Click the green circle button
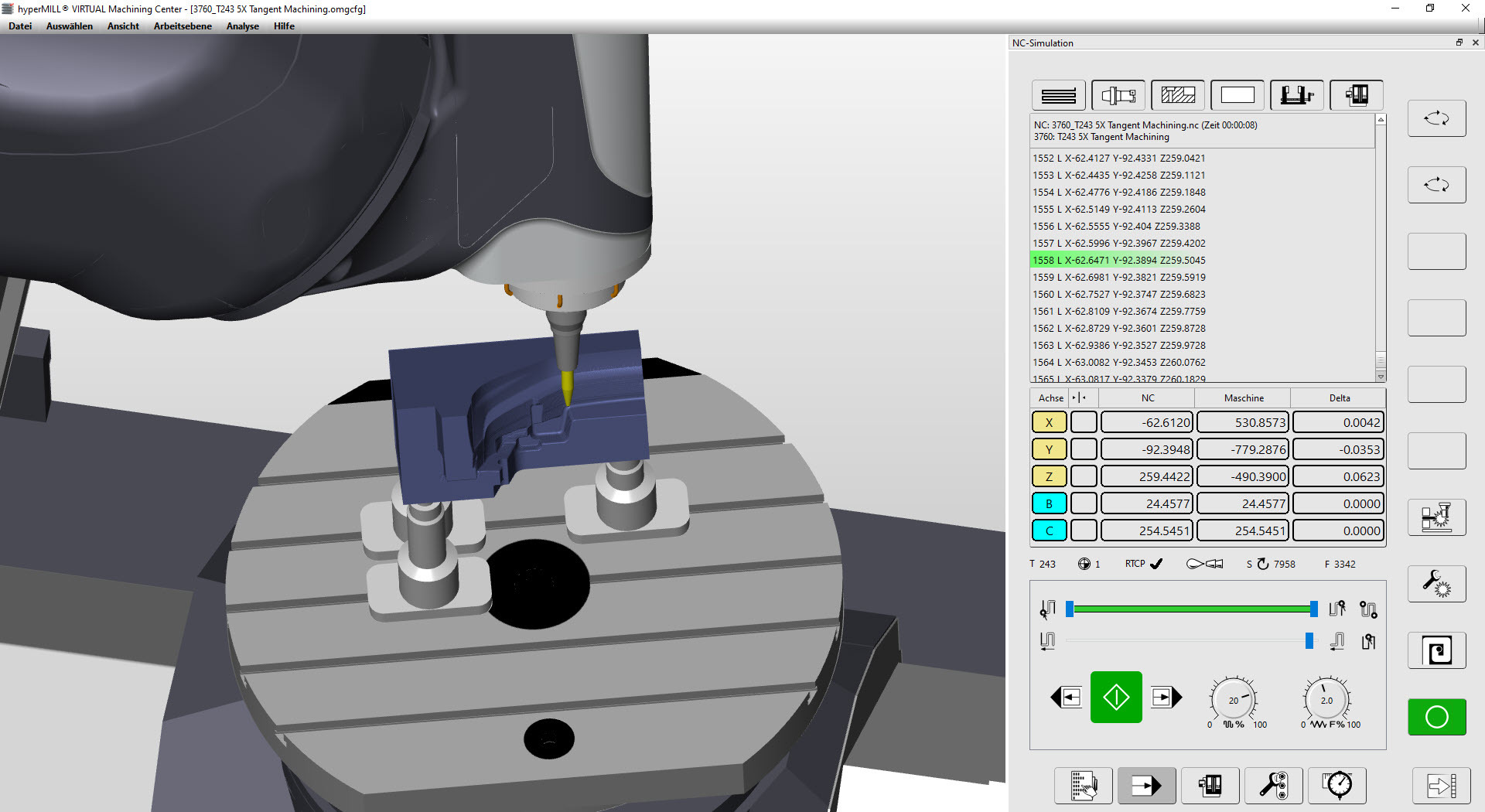 [1436, 717]
